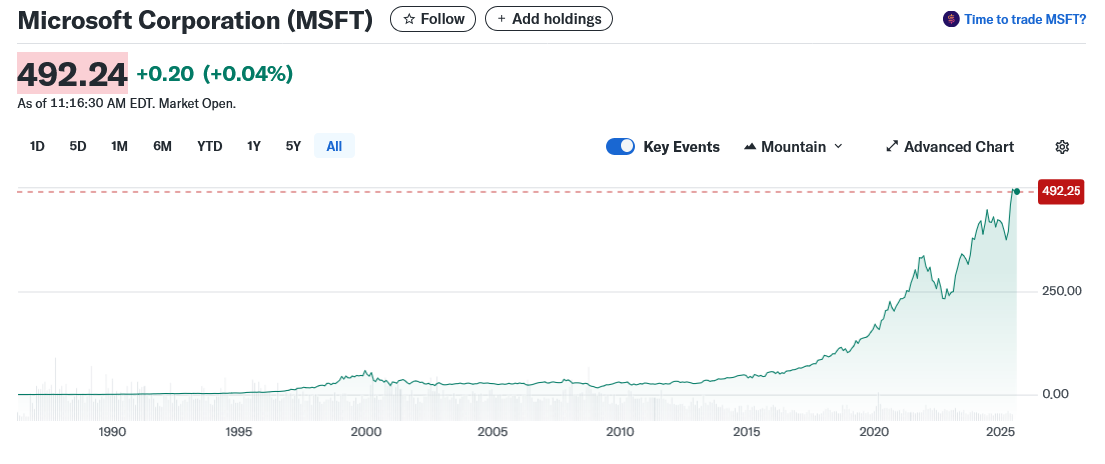Toggle the Key Events switch

[620, 147]
